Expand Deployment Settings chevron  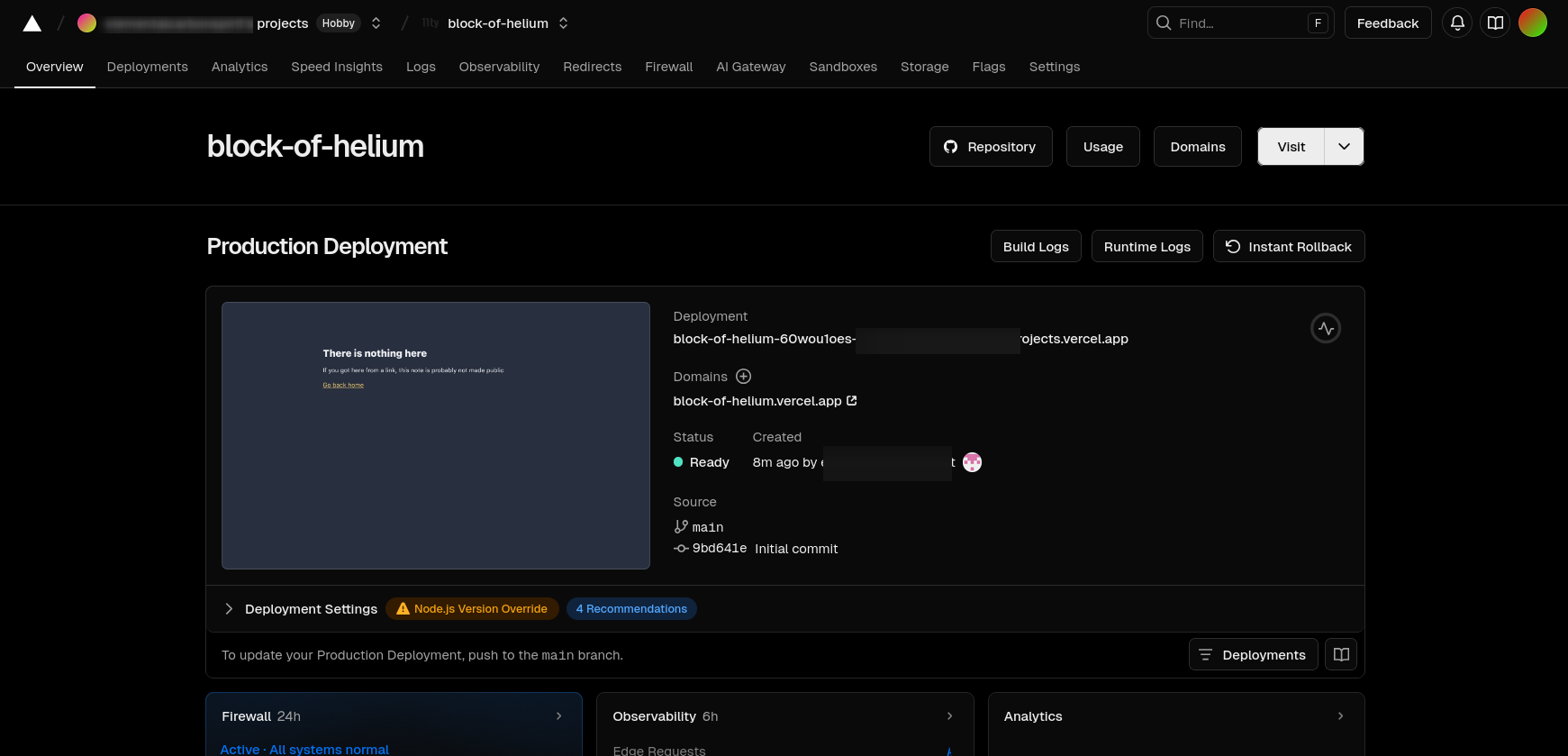pos(229,609)
